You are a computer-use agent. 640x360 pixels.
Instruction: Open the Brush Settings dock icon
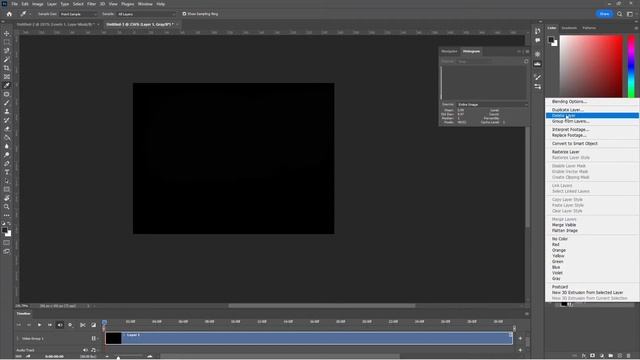(538, 77)
